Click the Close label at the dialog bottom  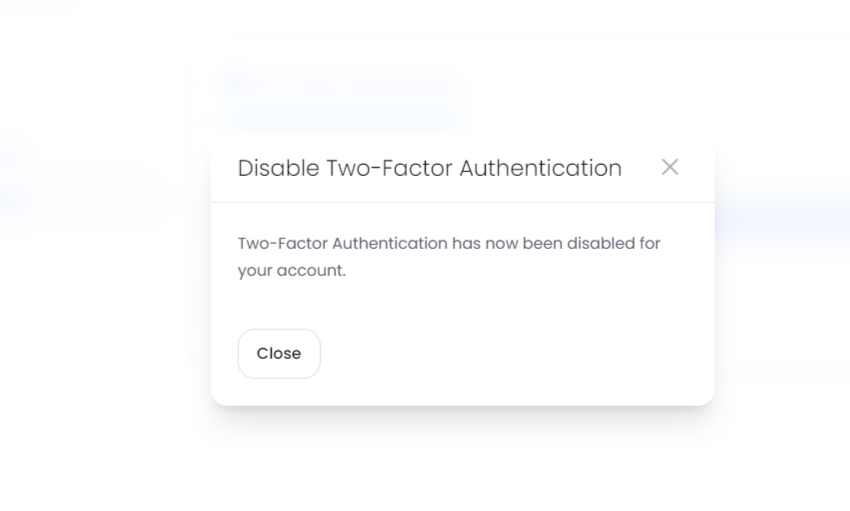click(279, 354)
